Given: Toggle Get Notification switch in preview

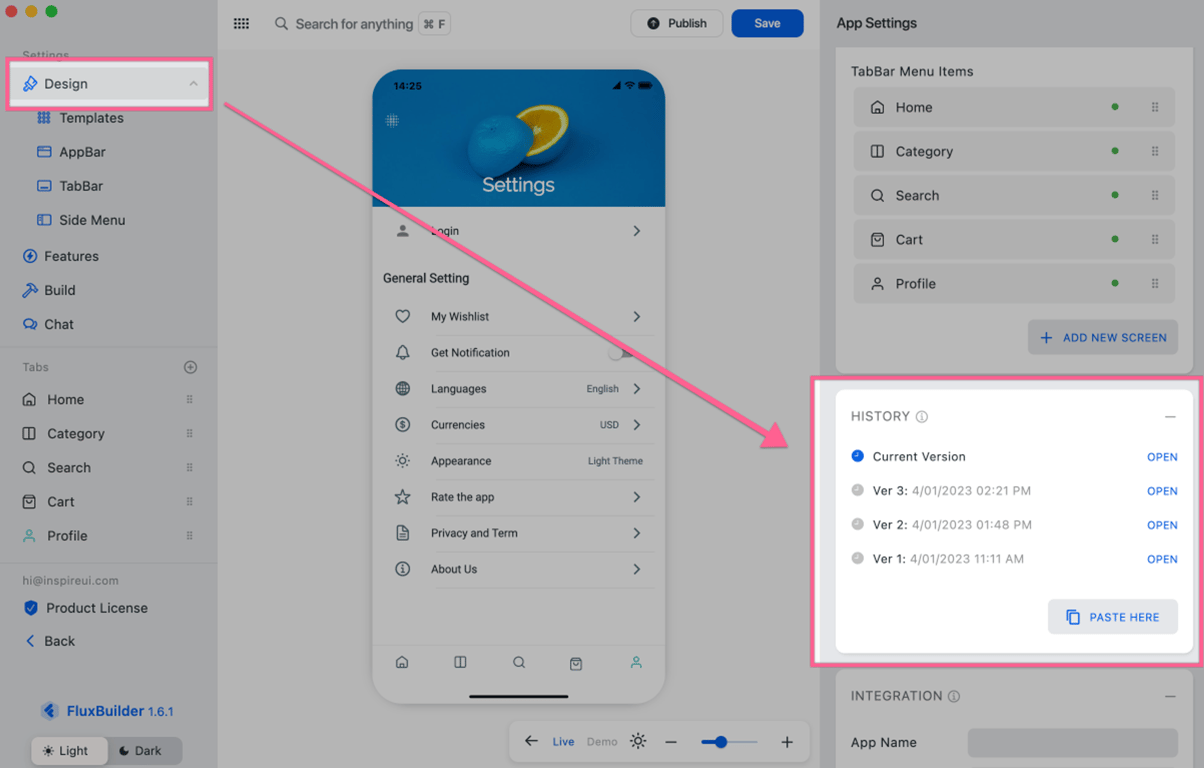Looking at the screenshot, I should 621,352.
